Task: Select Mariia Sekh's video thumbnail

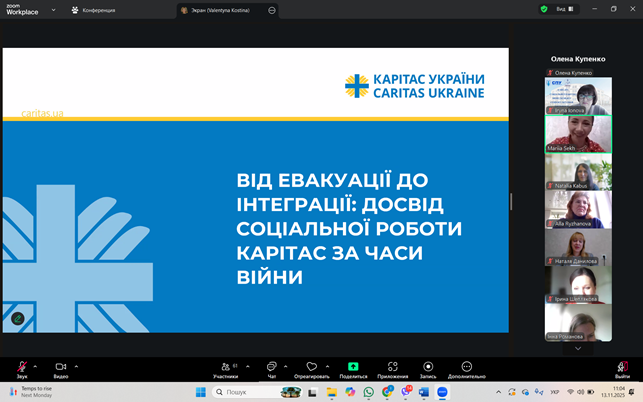Action: 578,133
